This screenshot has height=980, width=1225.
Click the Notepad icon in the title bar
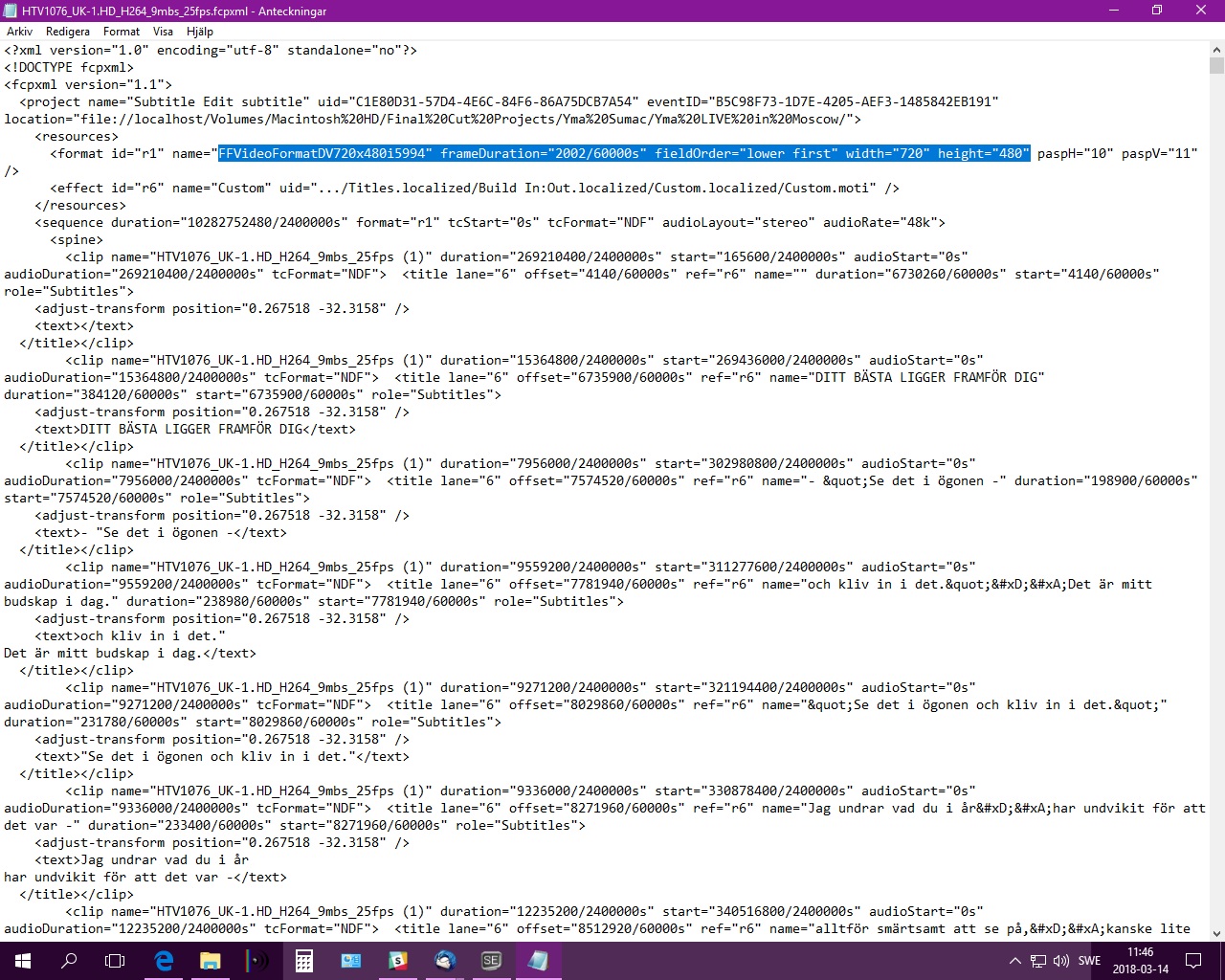pos(10,11)
